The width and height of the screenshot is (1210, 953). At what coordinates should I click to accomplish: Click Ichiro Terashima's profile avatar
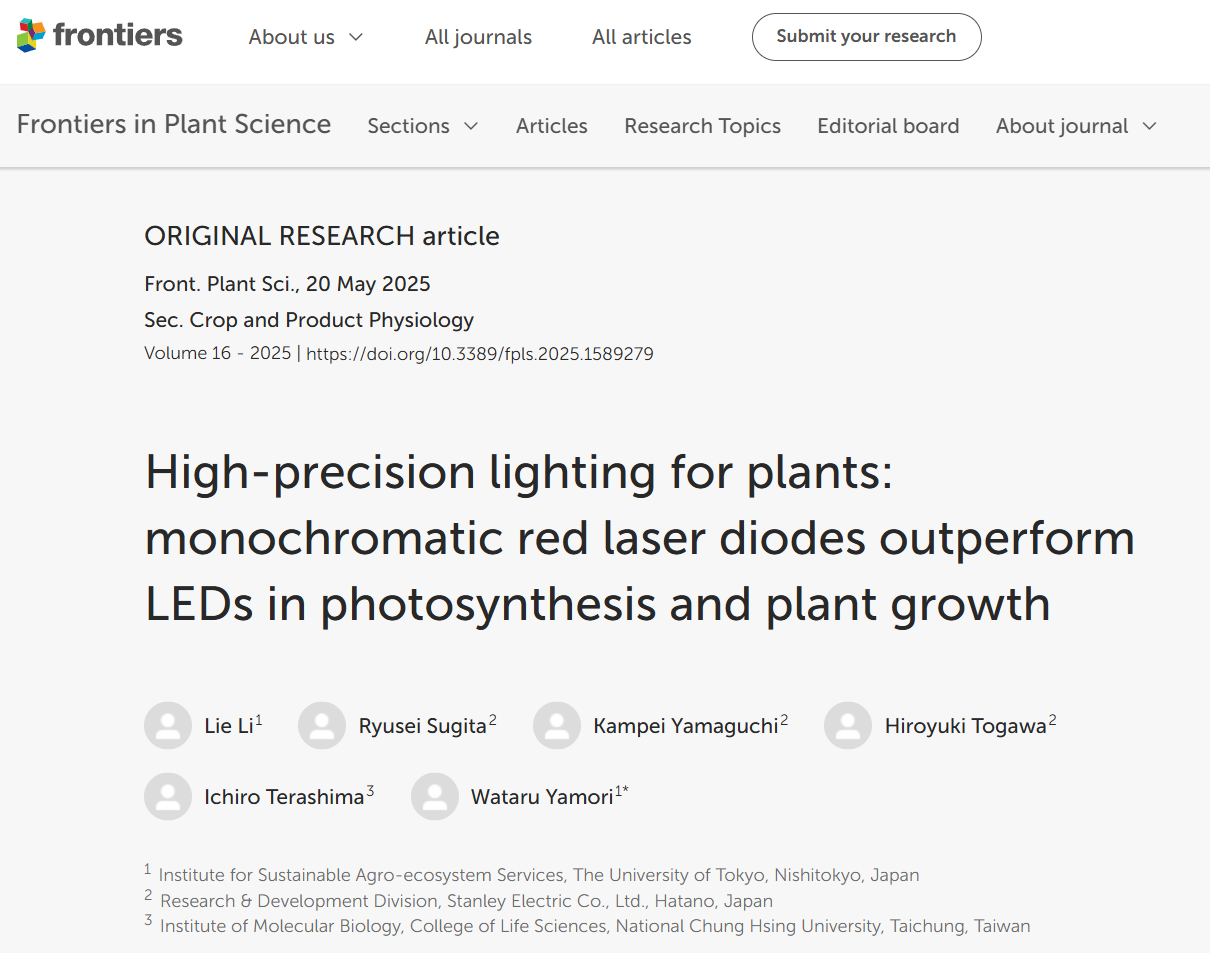point(168,797)
